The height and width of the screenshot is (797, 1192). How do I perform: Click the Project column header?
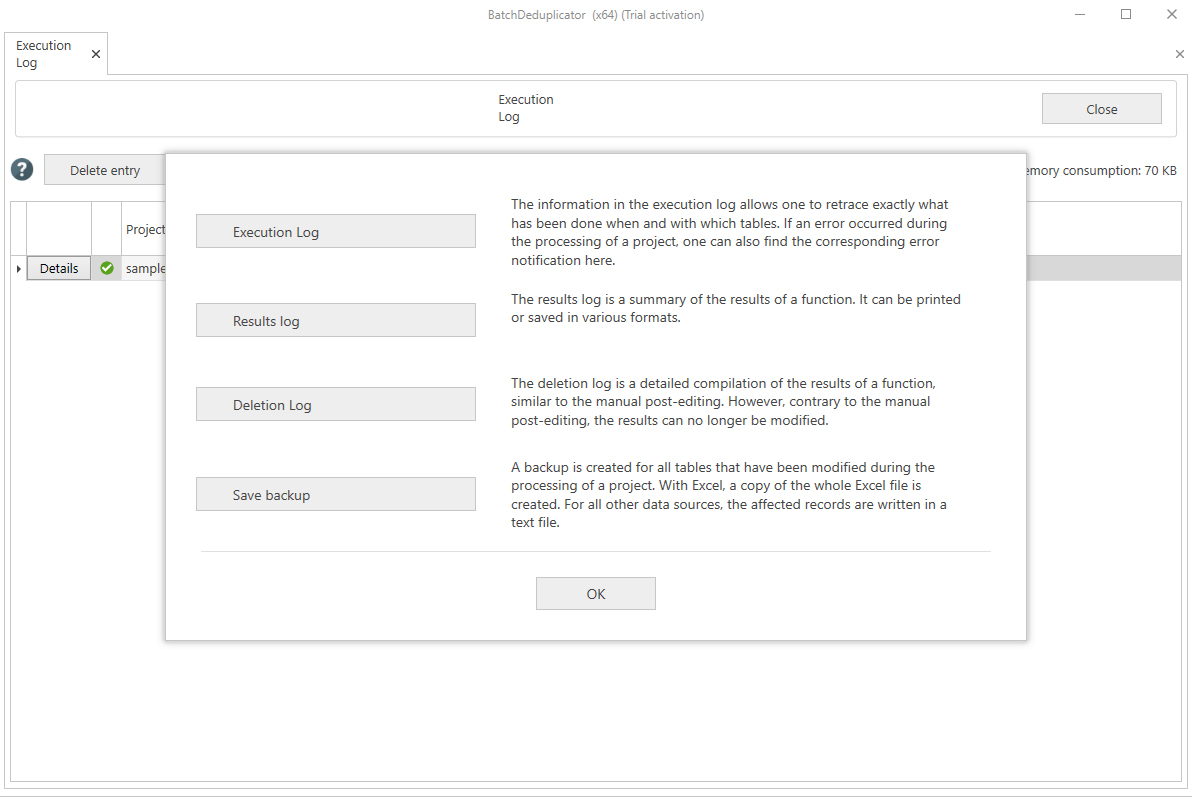144,229
